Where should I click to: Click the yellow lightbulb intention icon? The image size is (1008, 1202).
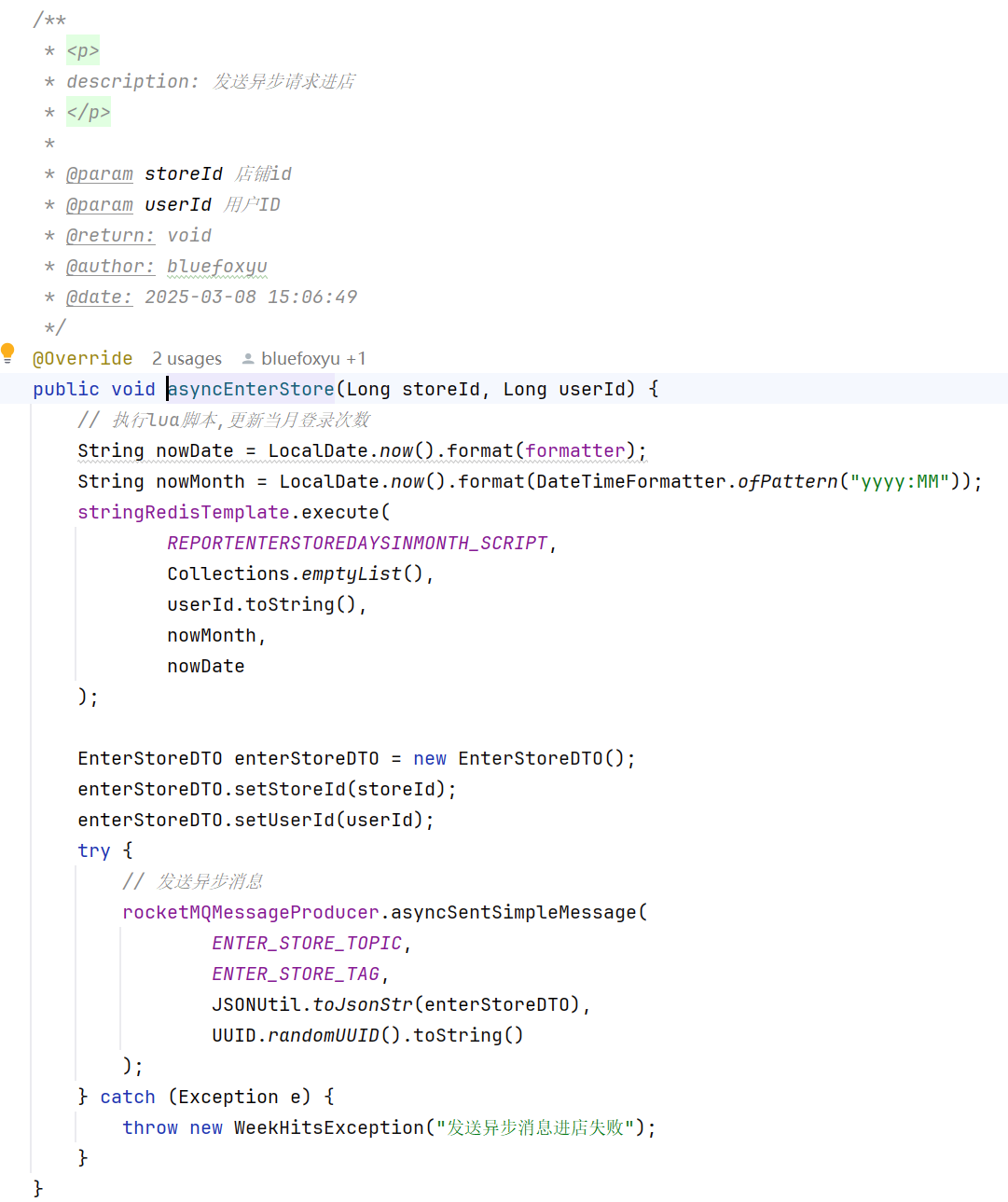(7, 353)
